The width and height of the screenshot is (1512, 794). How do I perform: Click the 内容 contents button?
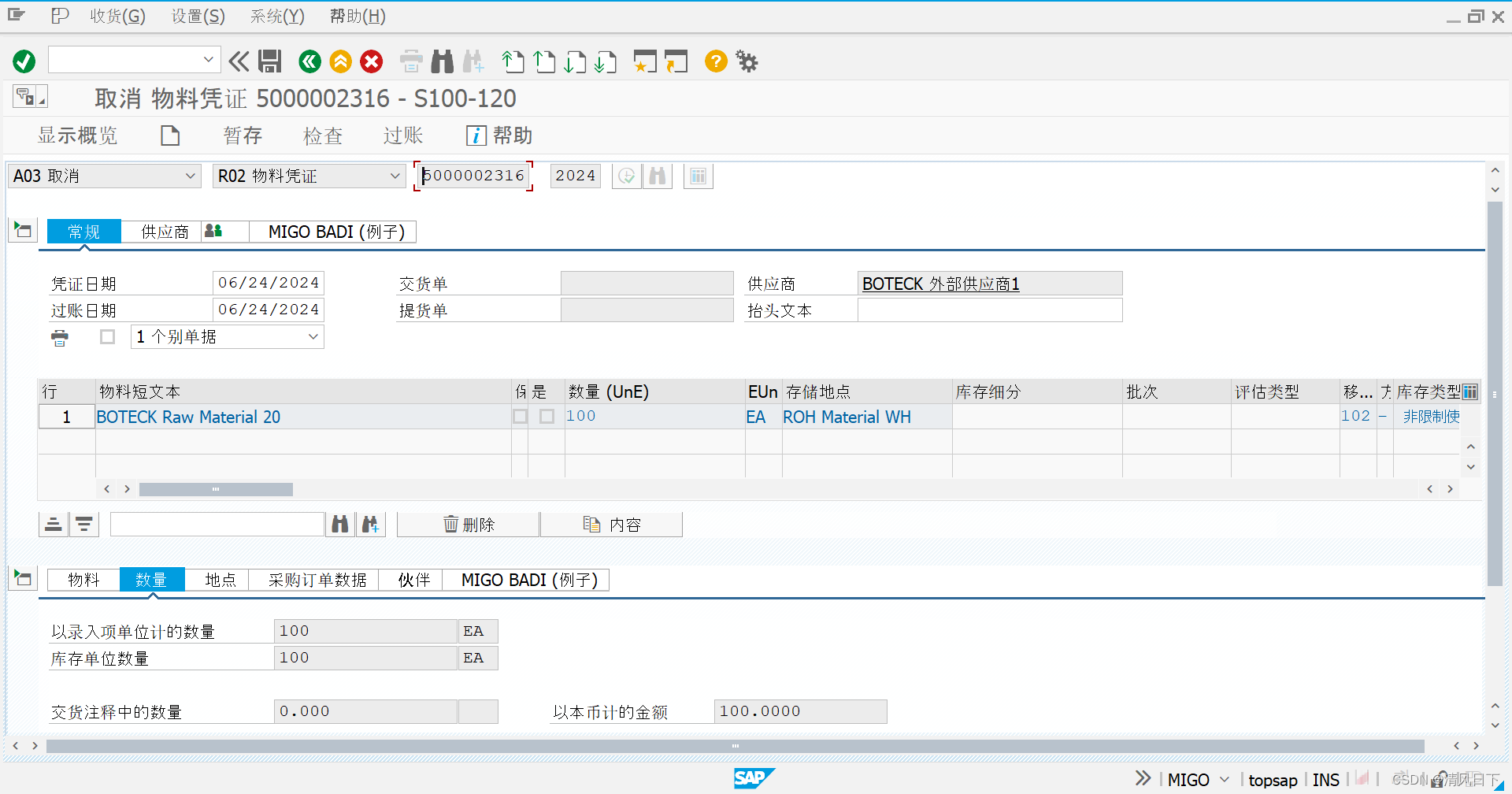pyautogui.click(x=612, y=525)
